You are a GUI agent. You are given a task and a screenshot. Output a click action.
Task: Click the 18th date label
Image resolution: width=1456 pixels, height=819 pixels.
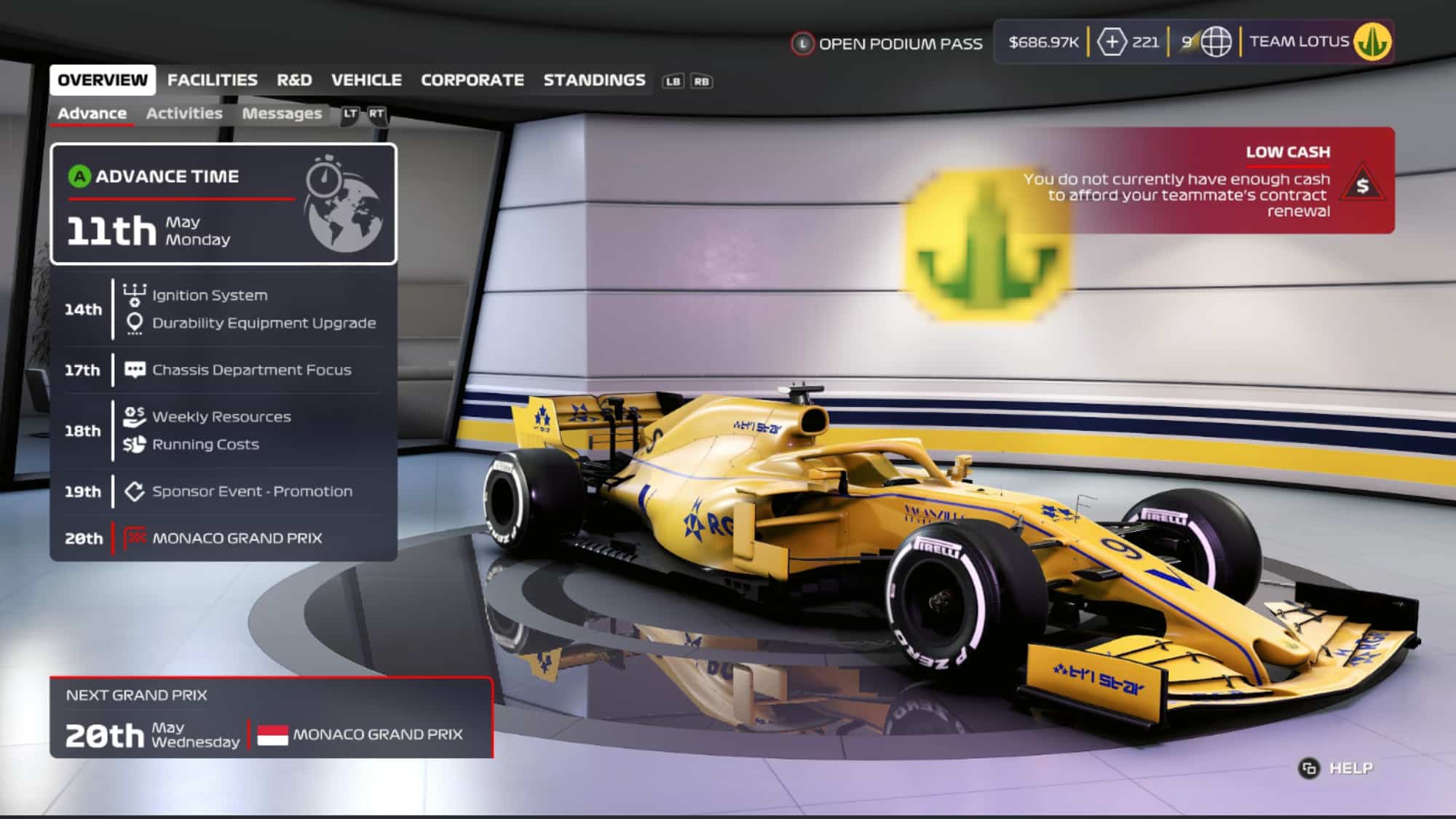(83, 431)
